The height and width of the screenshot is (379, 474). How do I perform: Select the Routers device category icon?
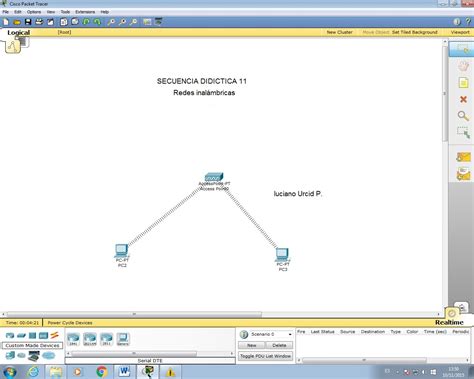pyautogui.click(x=10, y=336)
